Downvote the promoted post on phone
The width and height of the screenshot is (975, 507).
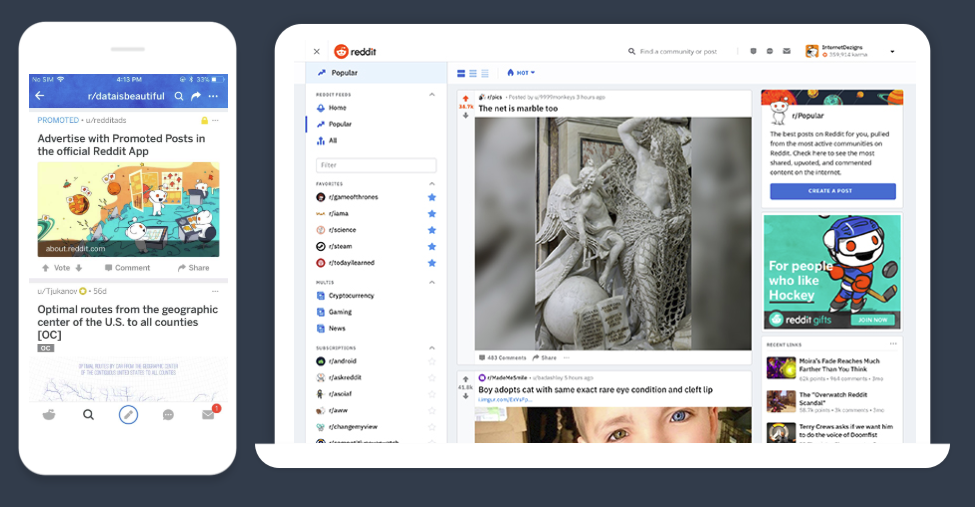pos(79,268)
